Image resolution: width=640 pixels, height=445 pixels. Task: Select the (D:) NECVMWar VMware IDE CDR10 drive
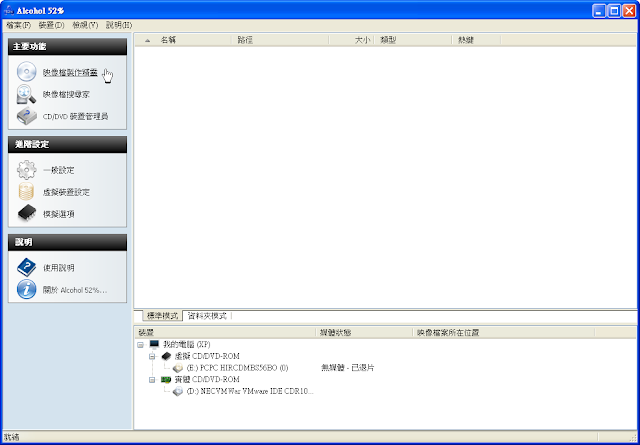(x=250, y=391)
